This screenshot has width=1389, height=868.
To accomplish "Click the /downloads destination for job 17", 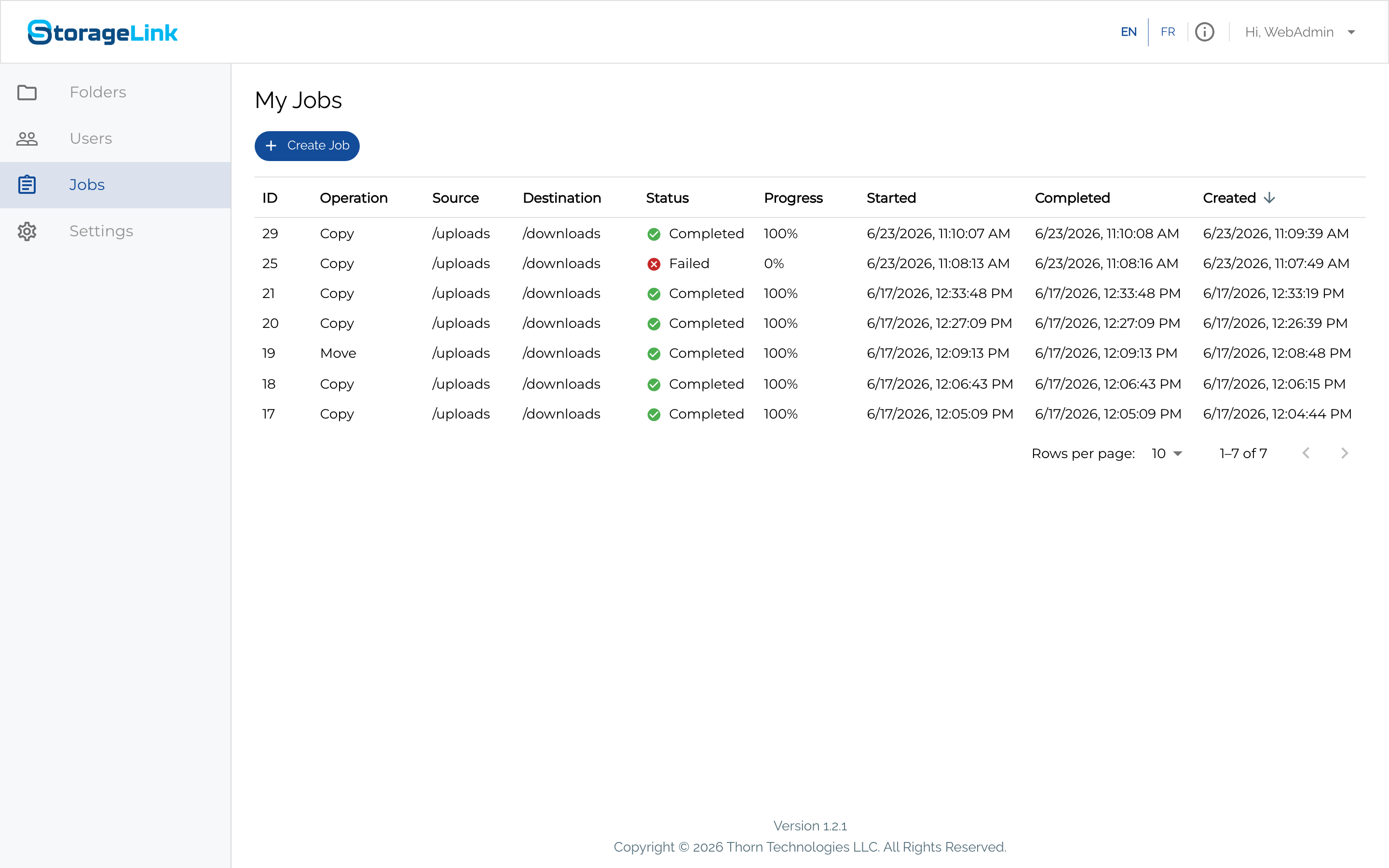I will [561, 414].
